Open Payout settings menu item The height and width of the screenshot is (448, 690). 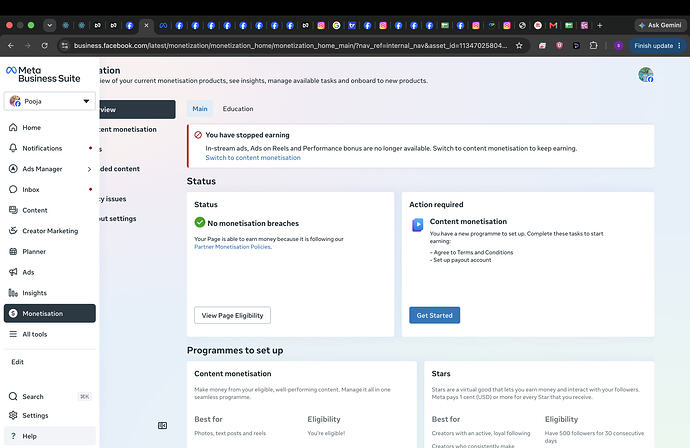tap(118, 219)
